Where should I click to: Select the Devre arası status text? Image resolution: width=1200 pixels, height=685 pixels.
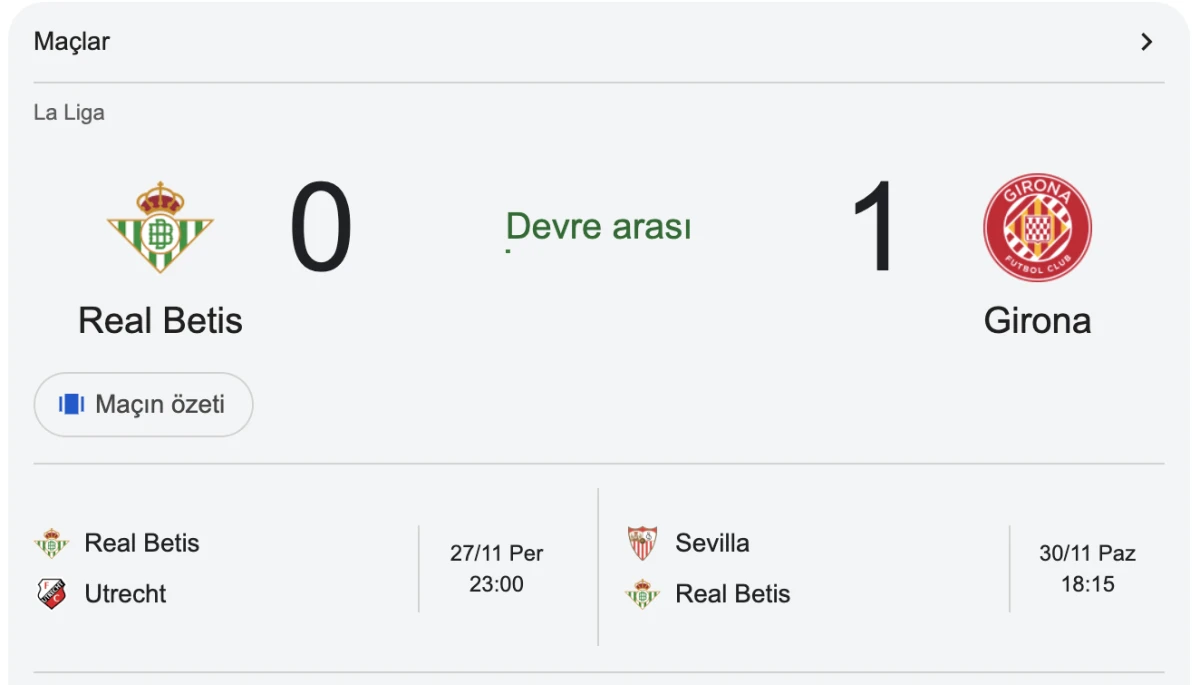click(x=600, y=226)
